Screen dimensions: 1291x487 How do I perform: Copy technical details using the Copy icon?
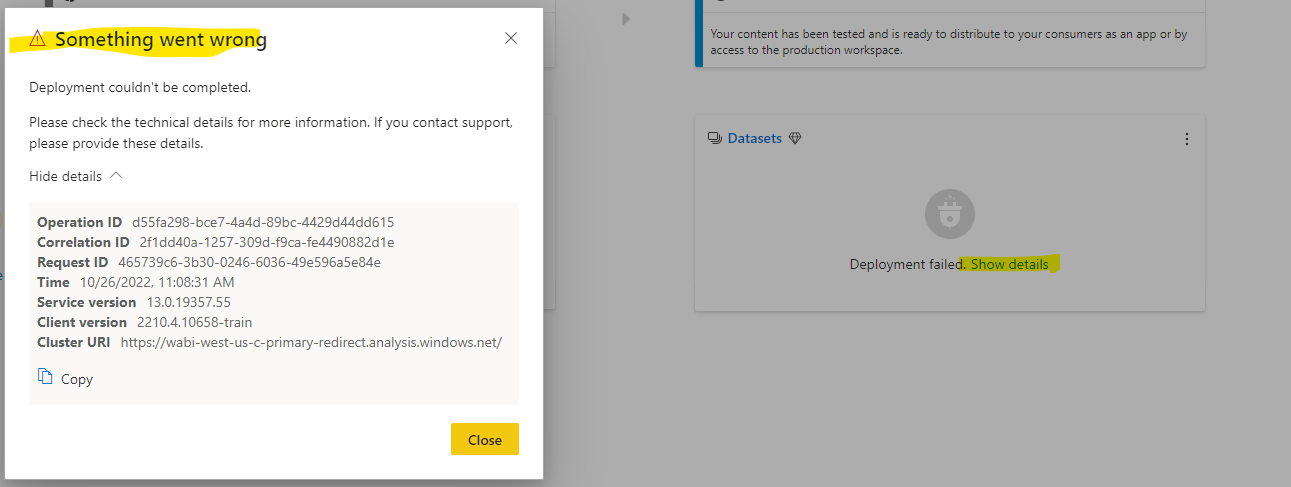(x=45, y=377)
